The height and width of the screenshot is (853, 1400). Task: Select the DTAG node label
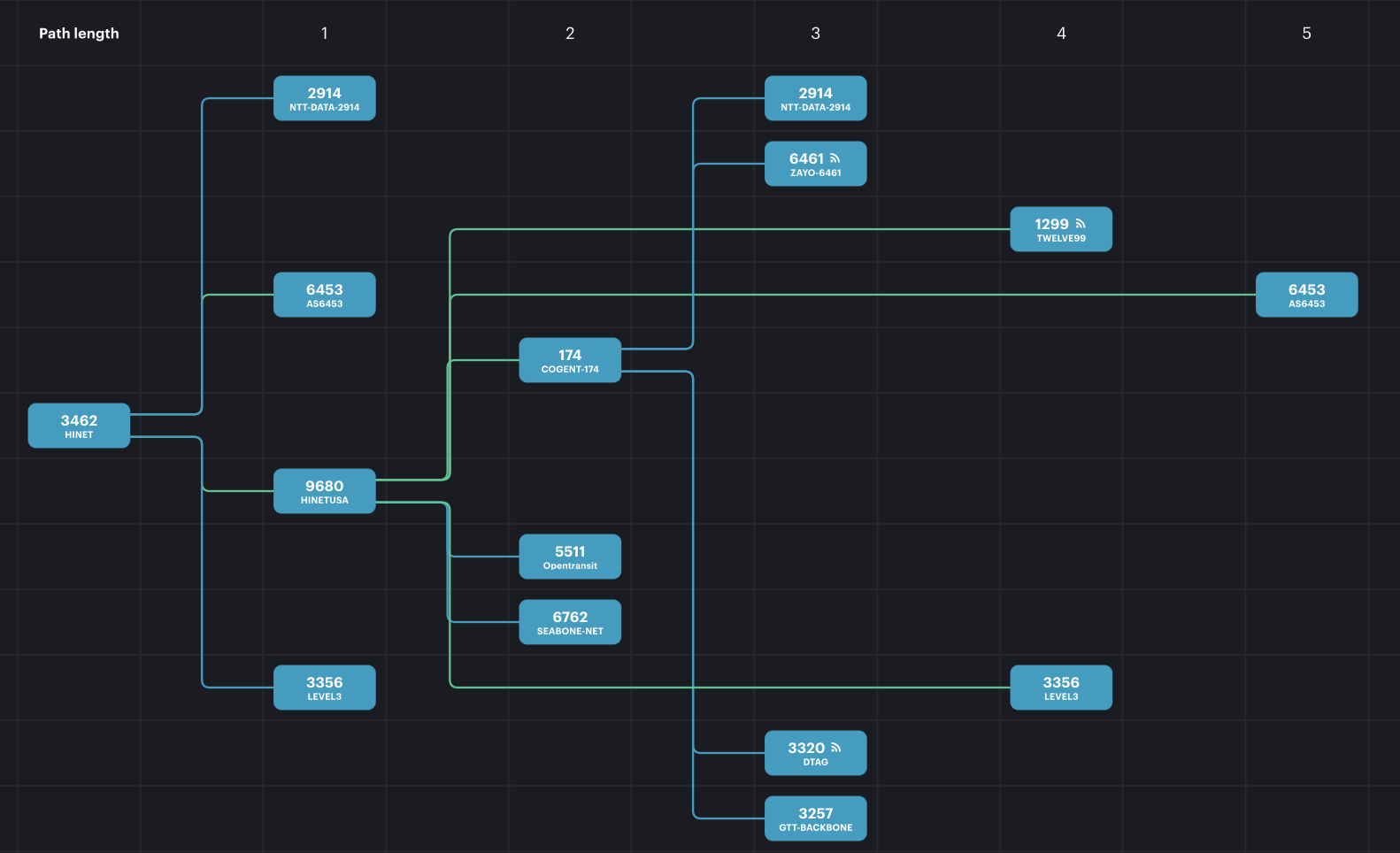816,762
